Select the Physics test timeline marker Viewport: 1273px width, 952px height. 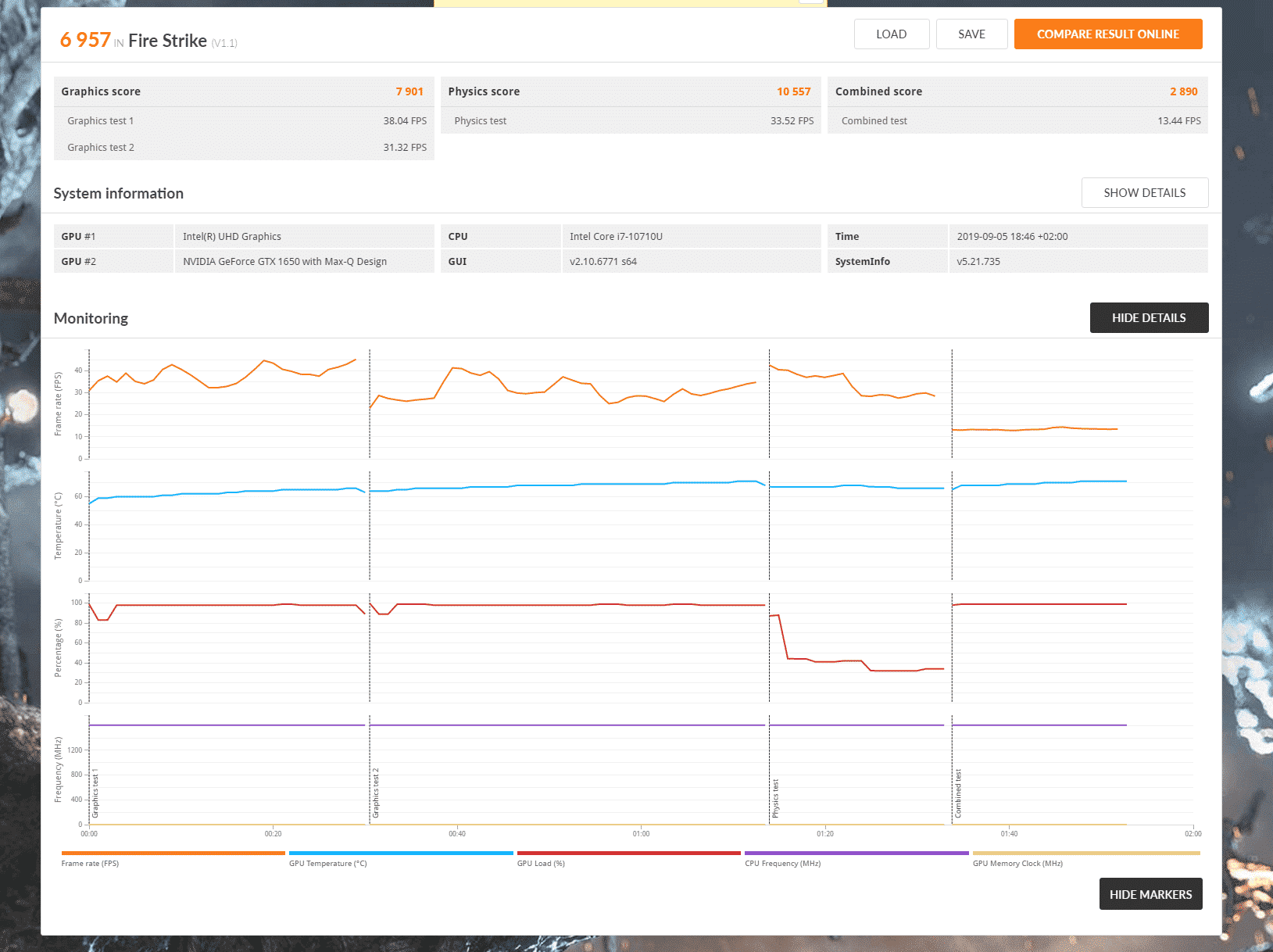tap(775, 799)
